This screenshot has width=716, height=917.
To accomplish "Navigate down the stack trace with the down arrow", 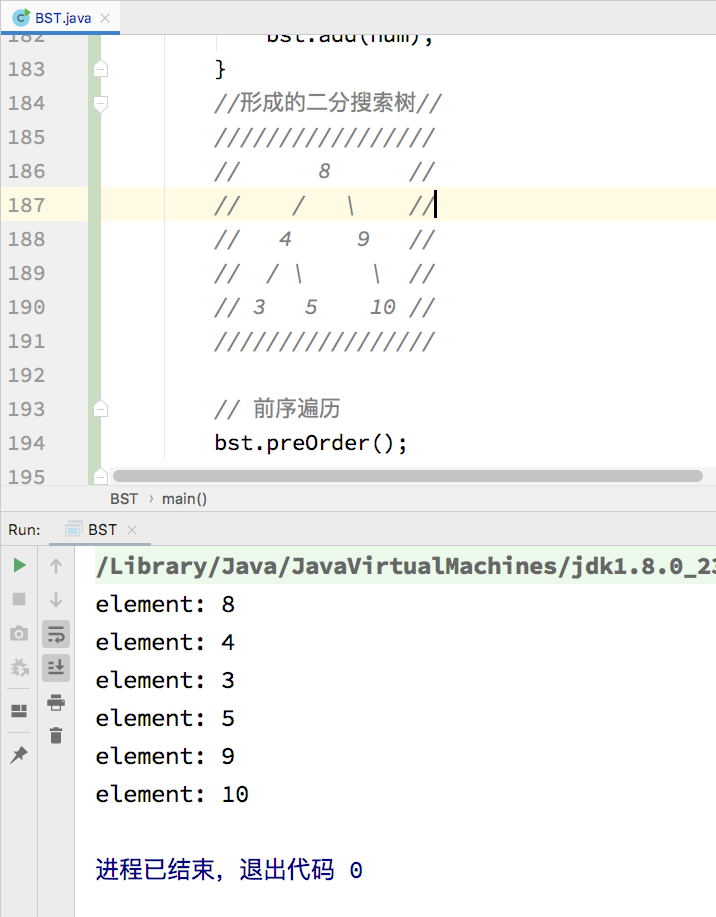I will pos(56,599).
